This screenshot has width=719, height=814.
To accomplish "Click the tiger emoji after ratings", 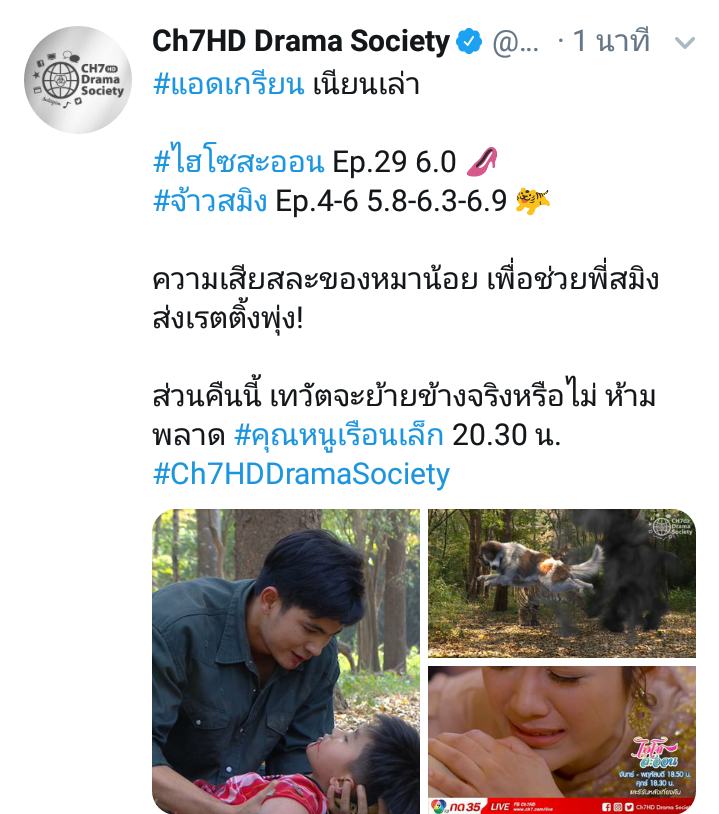I will point(533,200).
